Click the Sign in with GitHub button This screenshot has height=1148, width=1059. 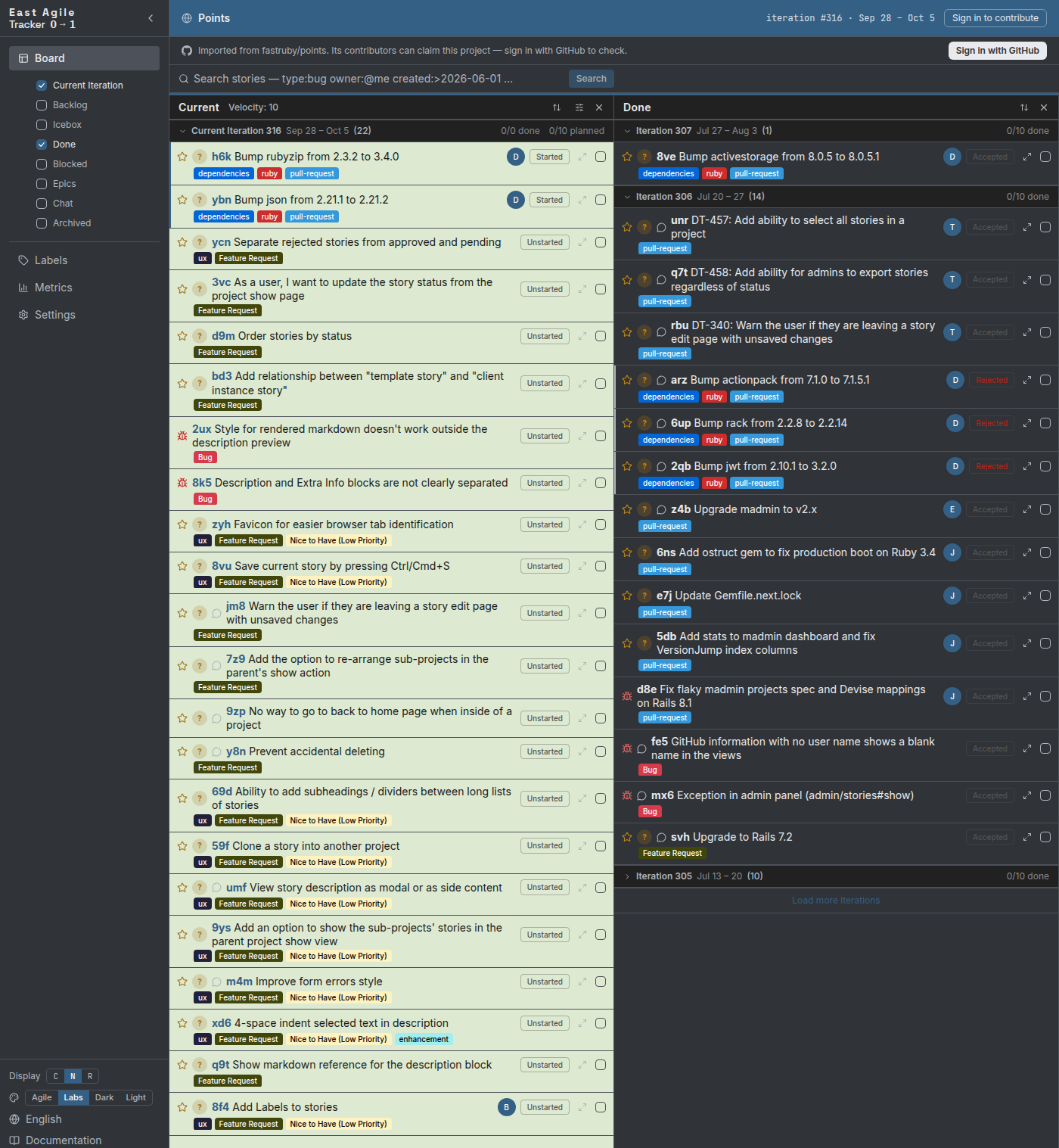997,51
